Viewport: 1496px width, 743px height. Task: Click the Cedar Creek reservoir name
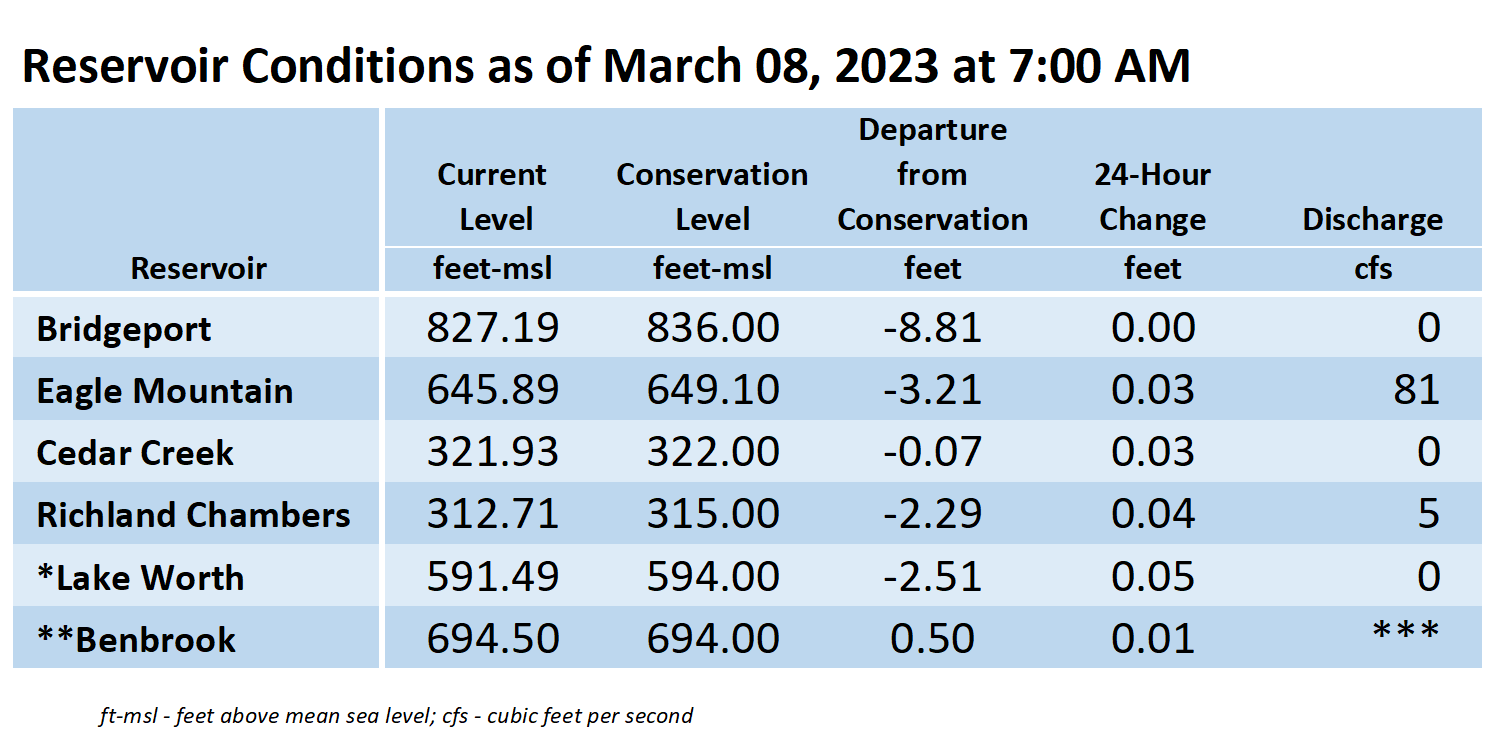135,453
